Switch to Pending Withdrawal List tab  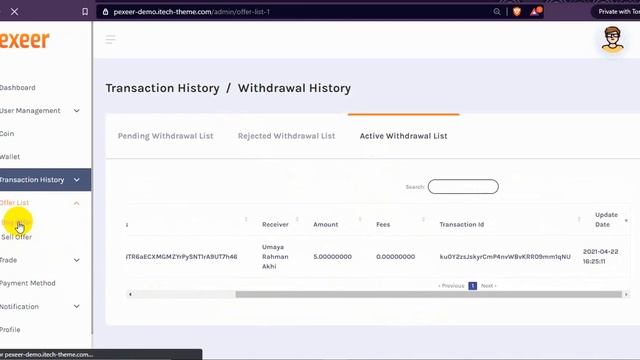pos(165,136)
